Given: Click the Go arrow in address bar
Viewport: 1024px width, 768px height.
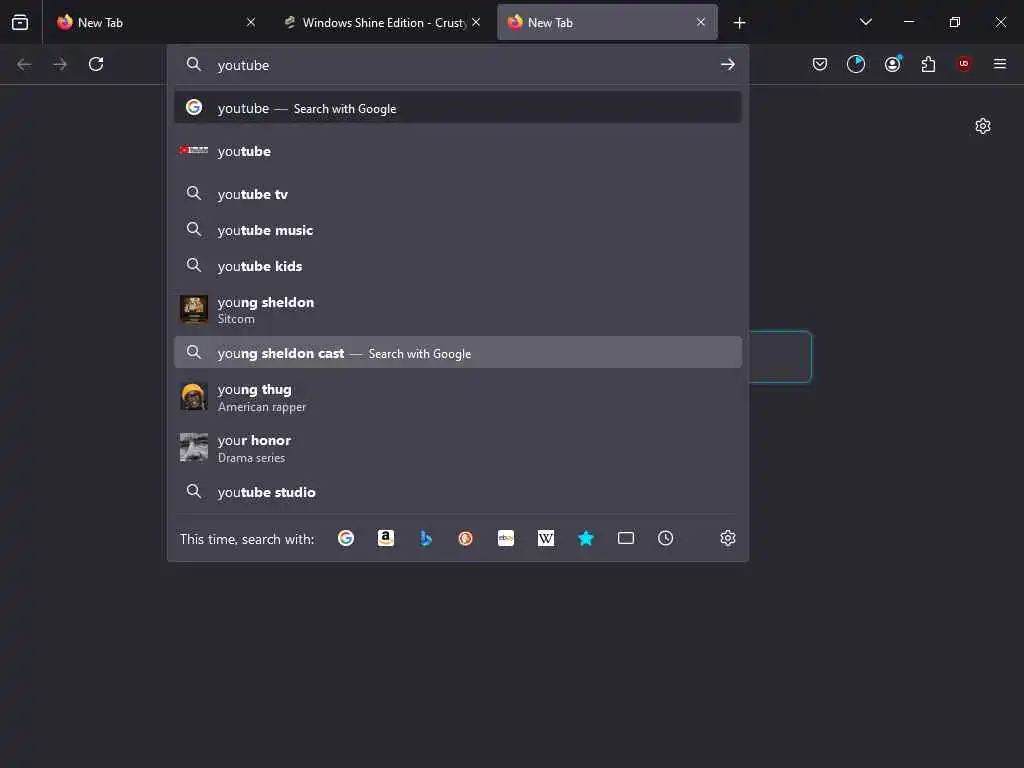Looking at the screenshot, I should (x=728, y=65).
